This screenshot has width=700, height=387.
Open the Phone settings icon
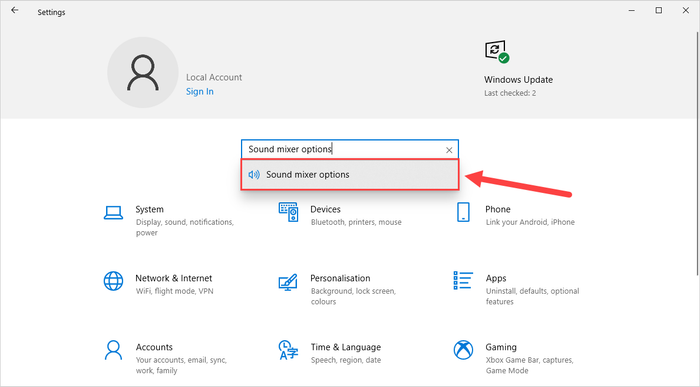[x=463, y=212]
